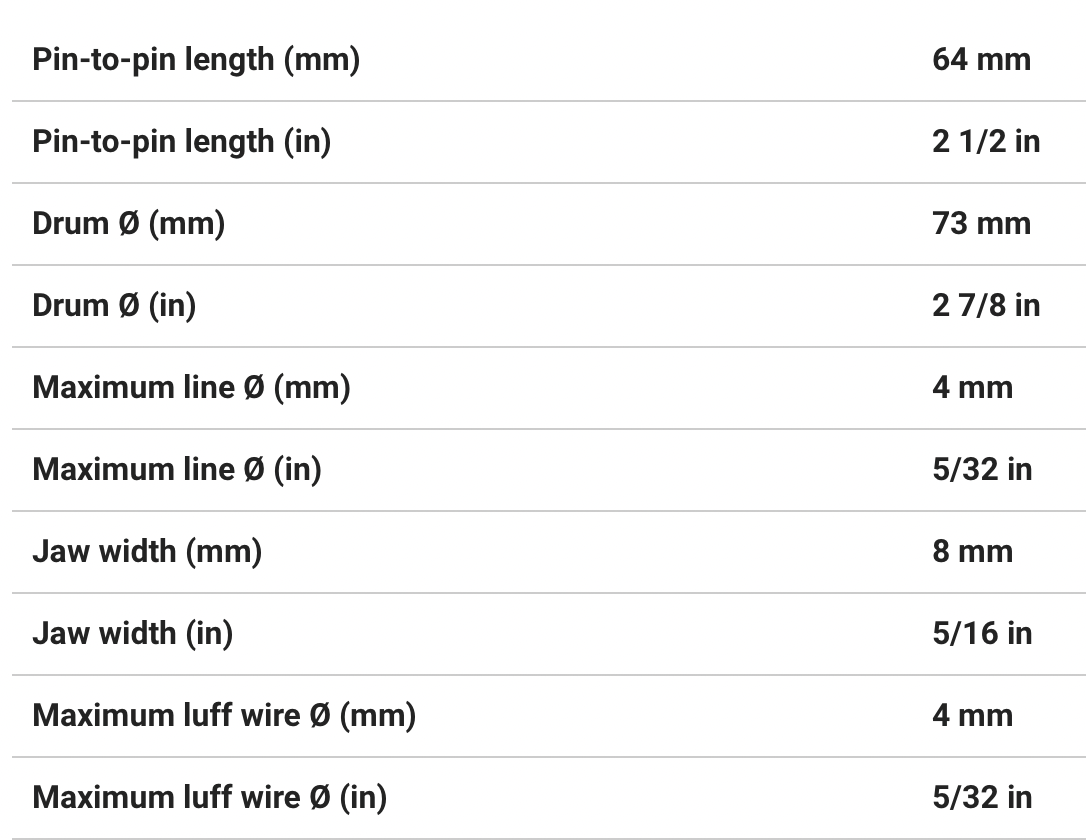
Task: Click the "Pin-to-pin length (mm)" row label
Action: click(x=196, y=60)
